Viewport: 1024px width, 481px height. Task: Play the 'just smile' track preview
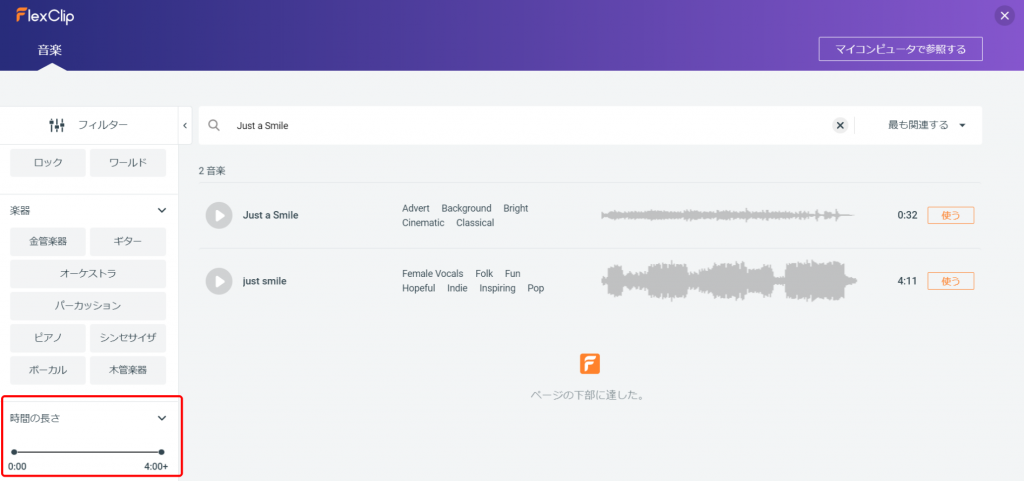(x=218, y=281)
